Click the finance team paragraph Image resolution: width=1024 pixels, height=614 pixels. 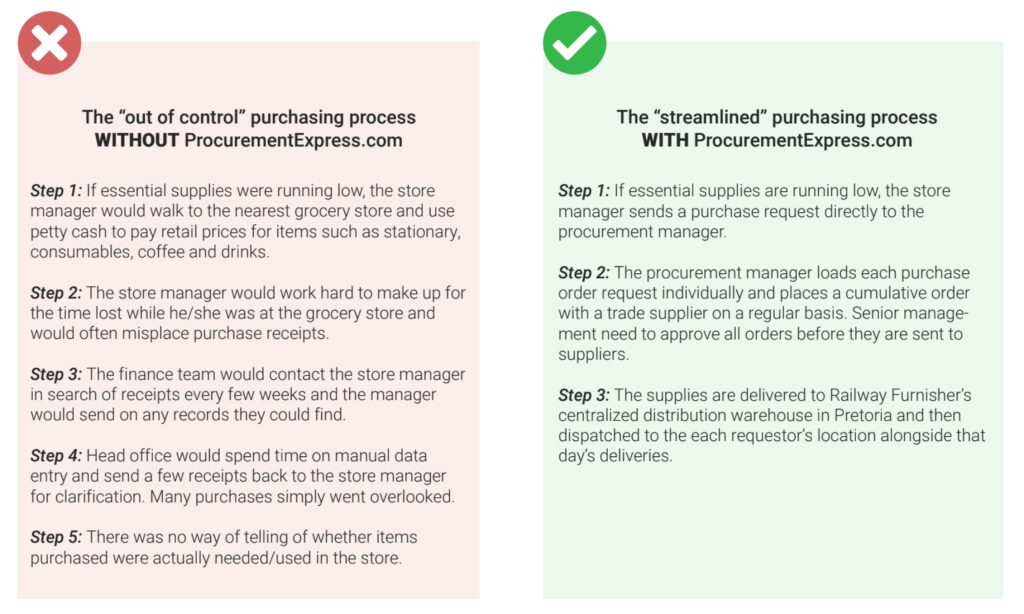[248, 395]
